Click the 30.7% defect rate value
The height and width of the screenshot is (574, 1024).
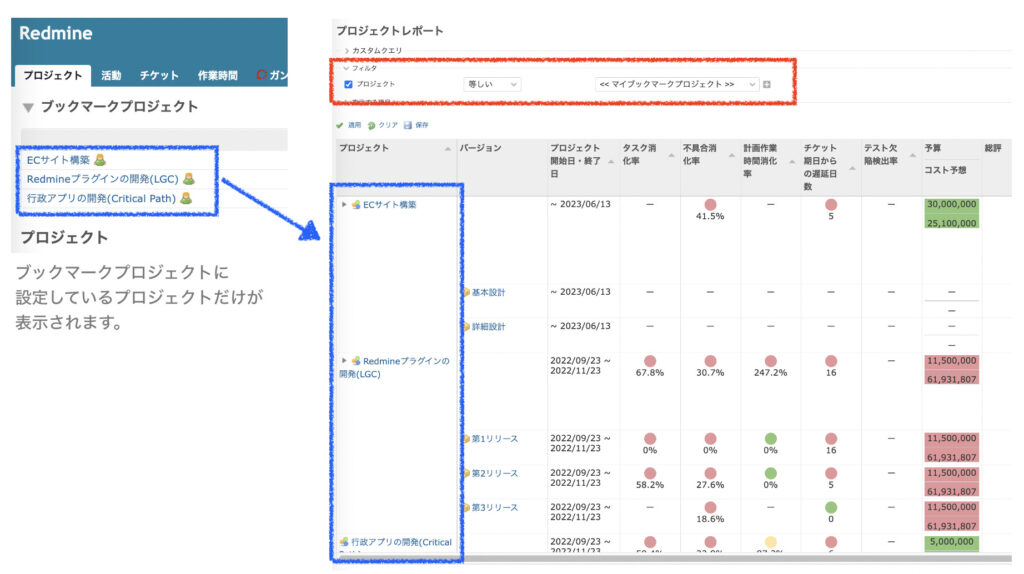point(710,373)
